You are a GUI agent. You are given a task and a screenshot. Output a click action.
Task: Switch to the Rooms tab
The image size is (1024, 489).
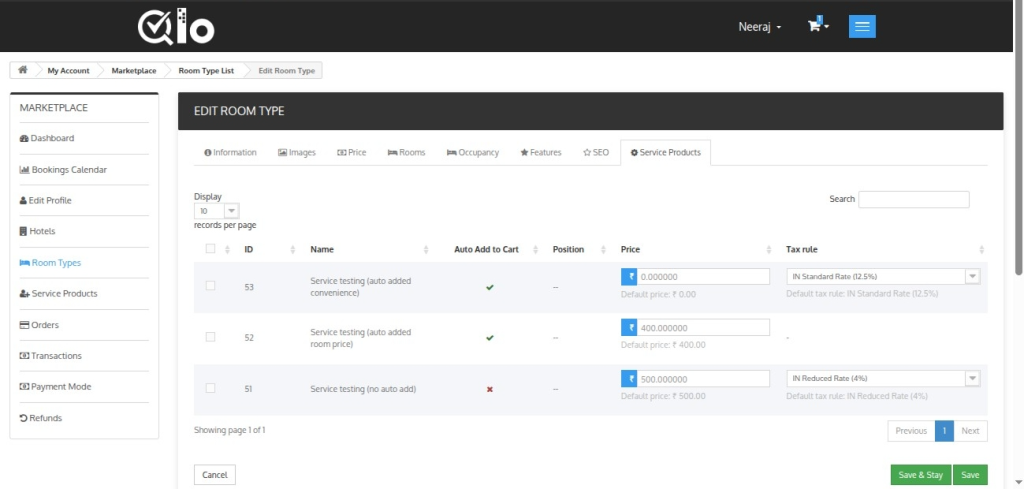406,152
